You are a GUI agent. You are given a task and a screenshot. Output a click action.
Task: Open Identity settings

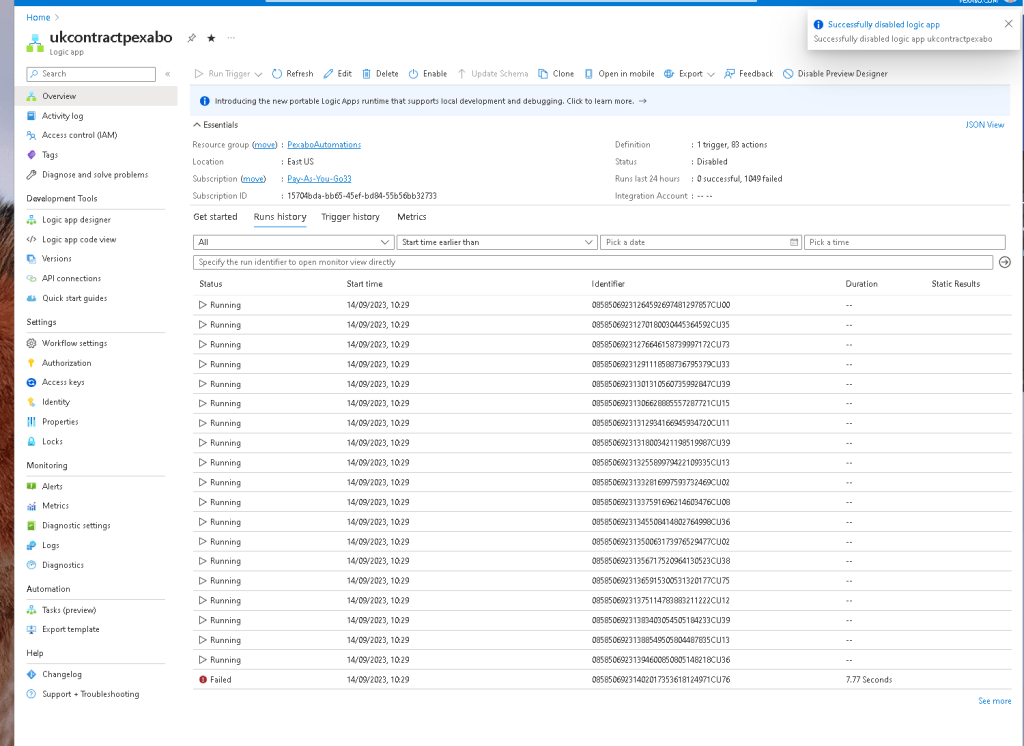coord(56,402)
